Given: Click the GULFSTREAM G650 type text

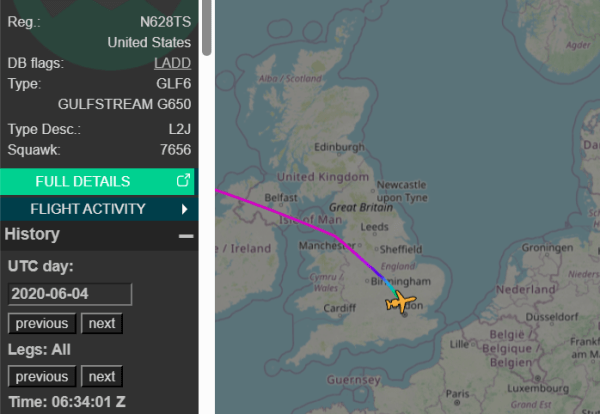Looking at the screenshot, I should (124, 103).
